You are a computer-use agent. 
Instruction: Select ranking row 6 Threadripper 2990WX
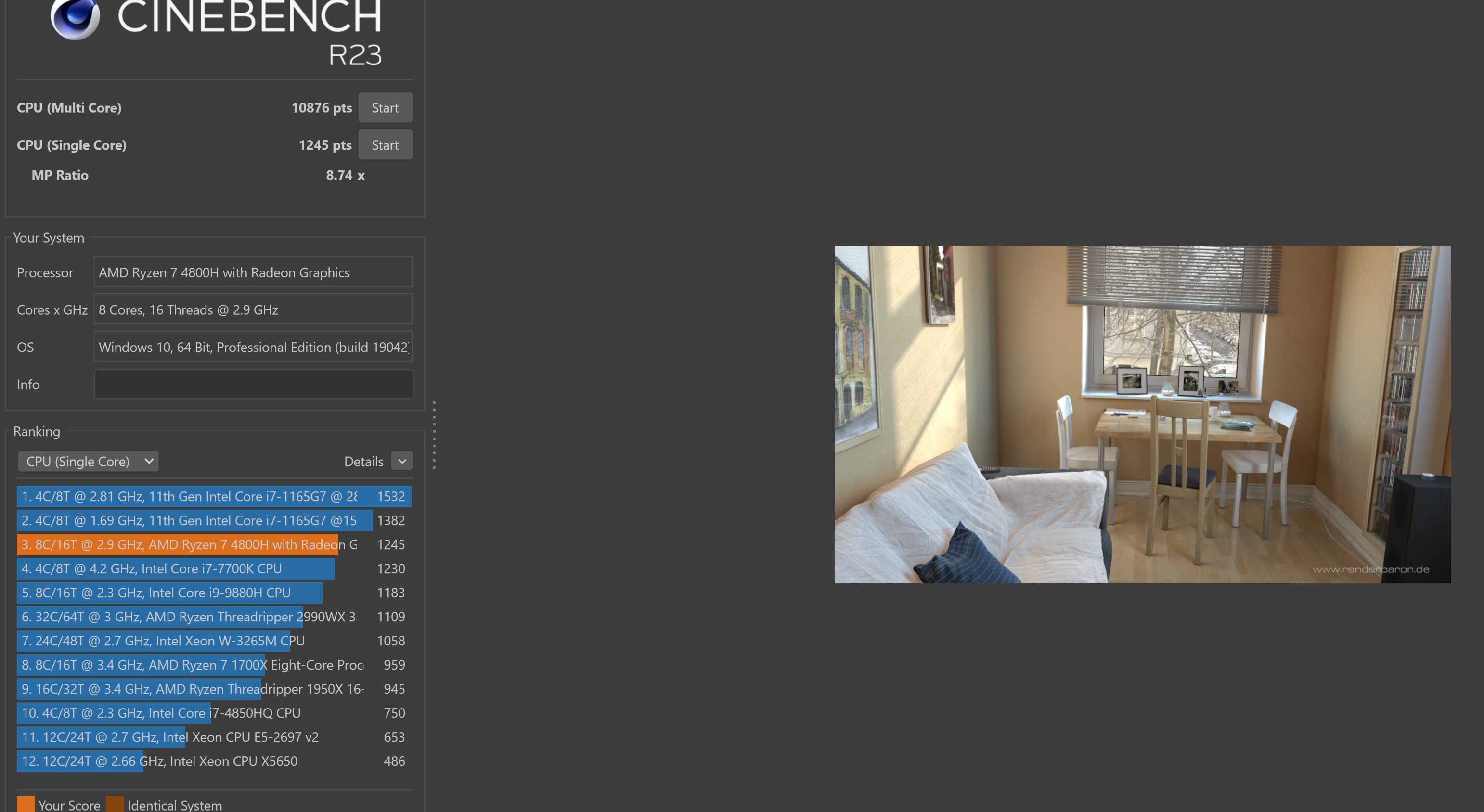(x=214, y=617)
